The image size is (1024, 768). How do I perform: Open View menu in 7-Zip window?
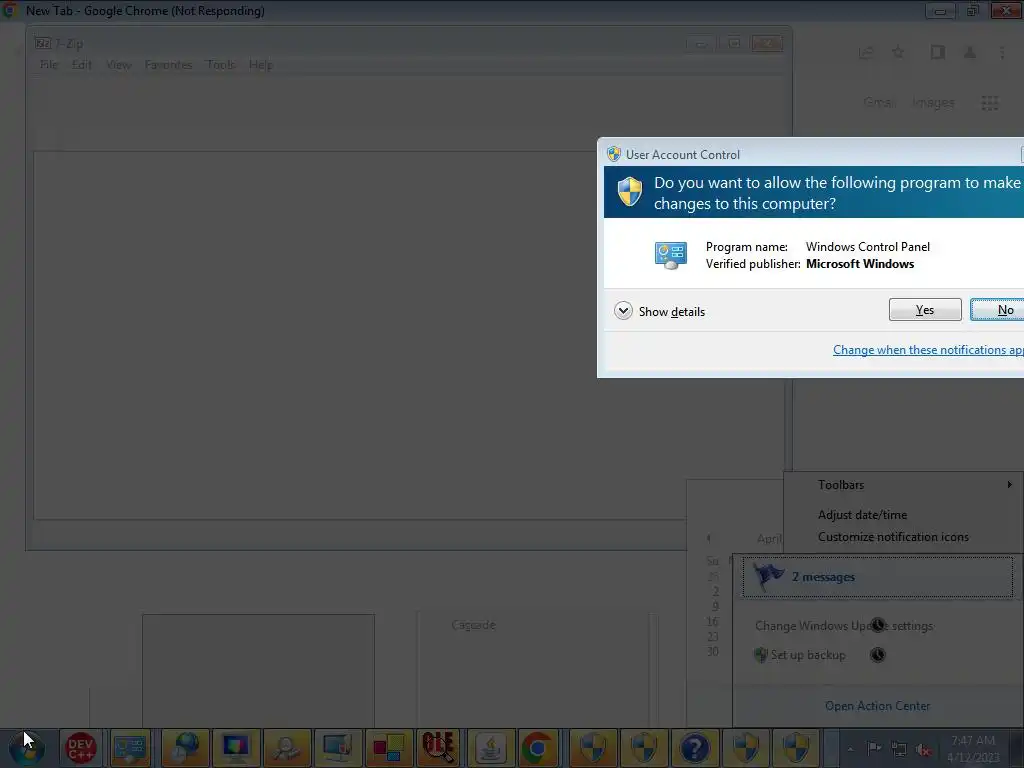(119, 65)
